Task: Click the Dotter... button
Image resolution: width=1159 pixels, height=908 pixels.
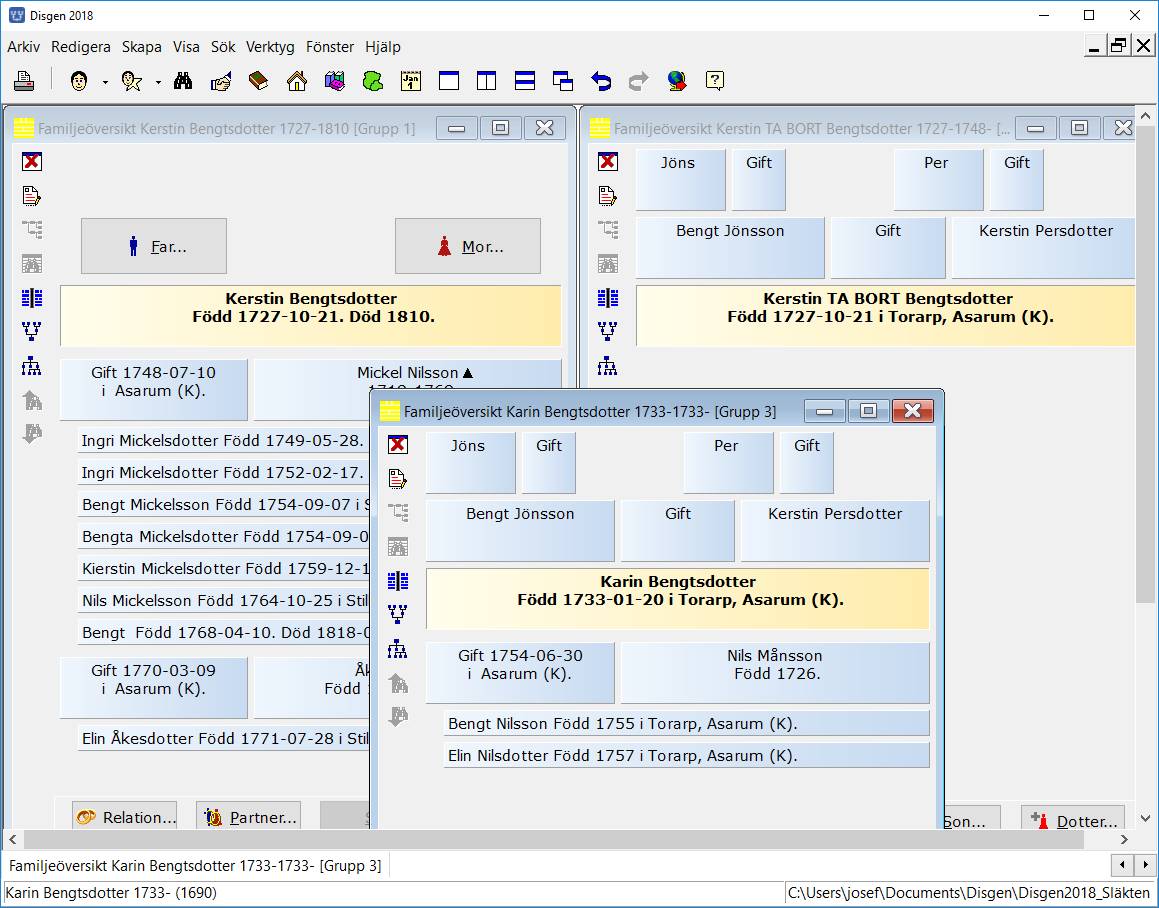Action: click(x=1073, y=819)
